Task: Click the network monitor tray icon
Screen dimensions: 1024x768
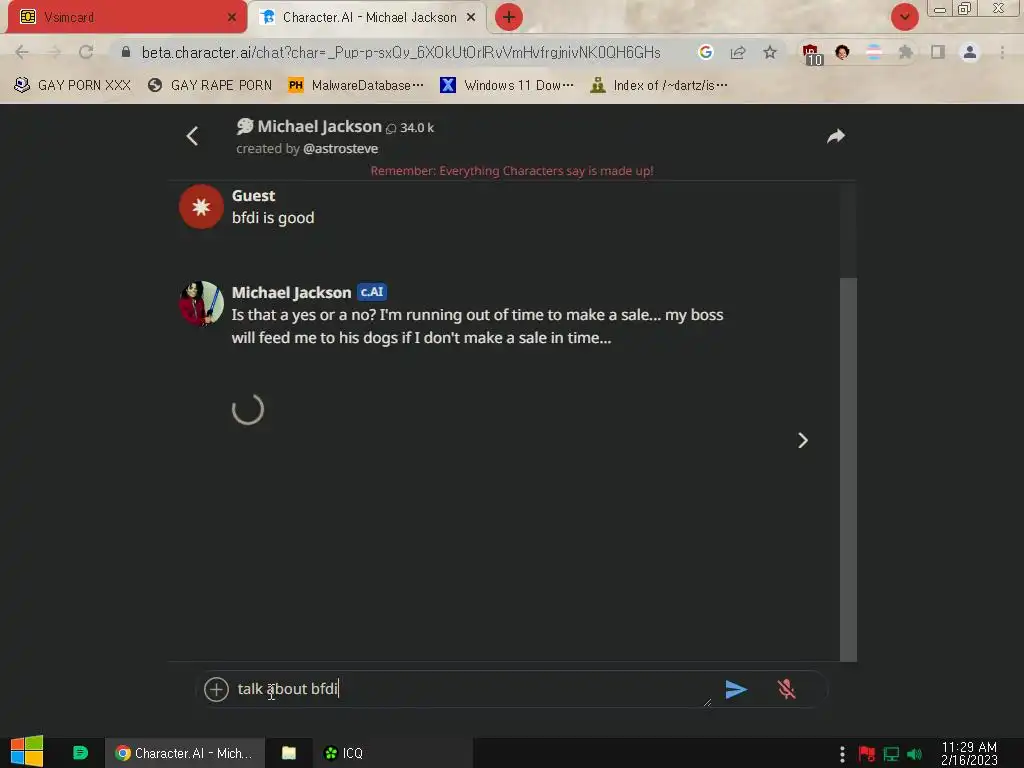Action: (891, 754)
